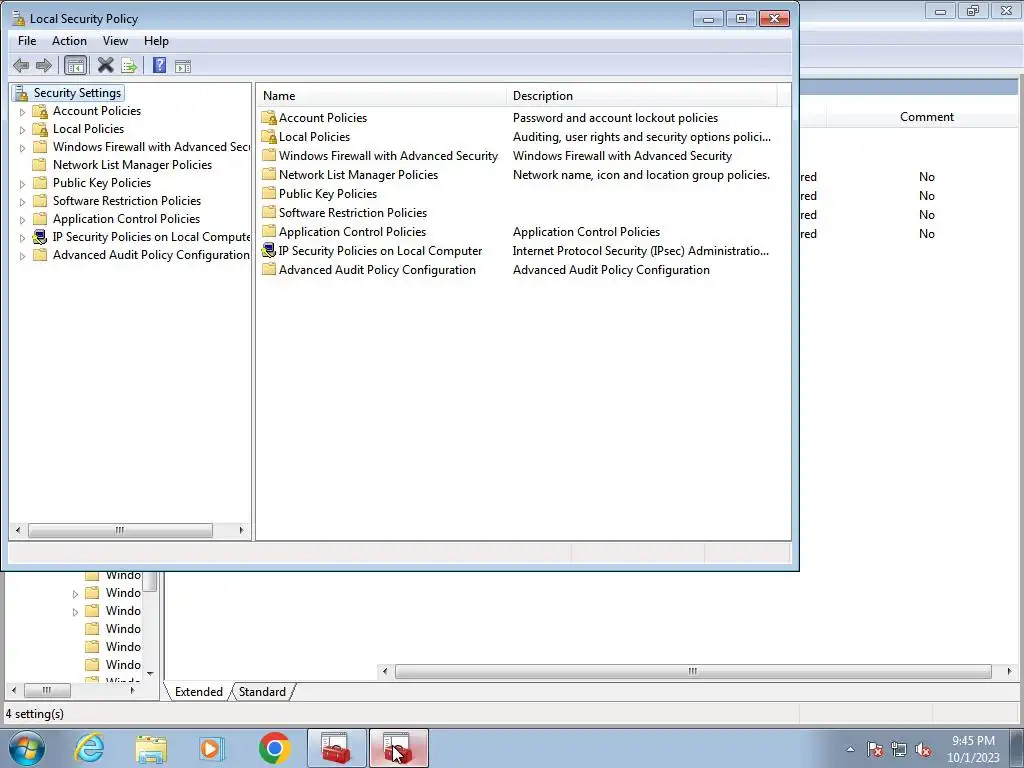Switch to Standard tab in background window
The height and width of the screenshot is (768, 1024).
click(262, 692)
